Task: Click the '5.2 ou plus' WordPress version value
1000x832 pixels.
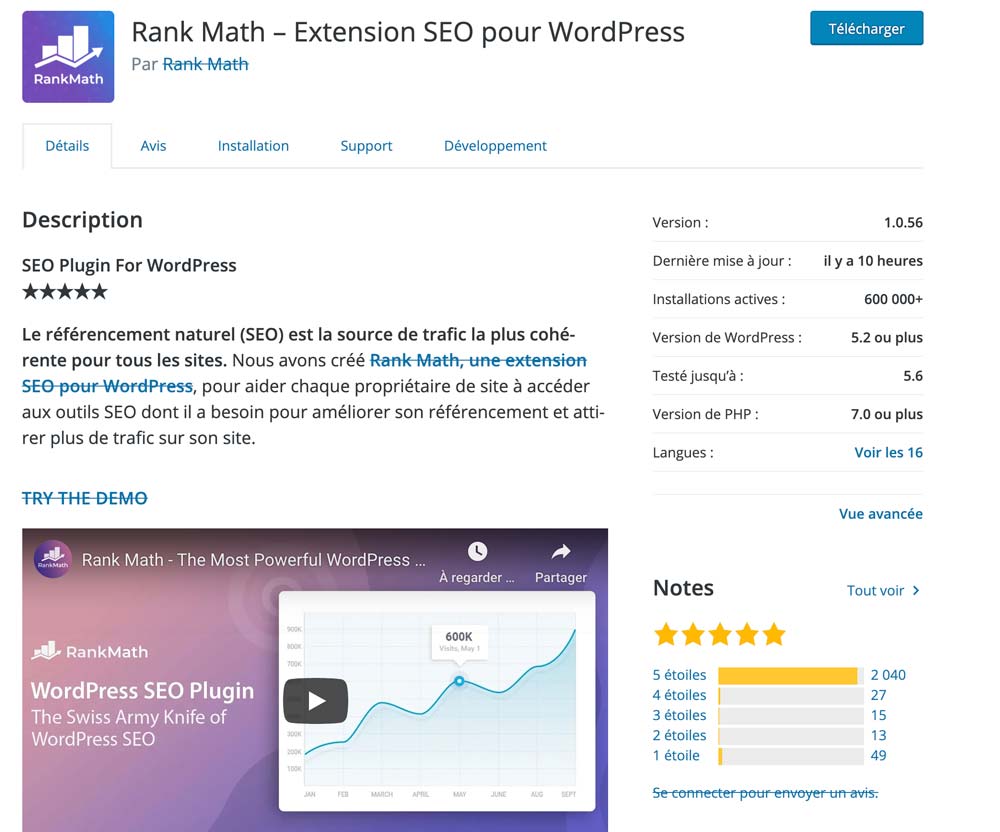Action: [886, 337]
